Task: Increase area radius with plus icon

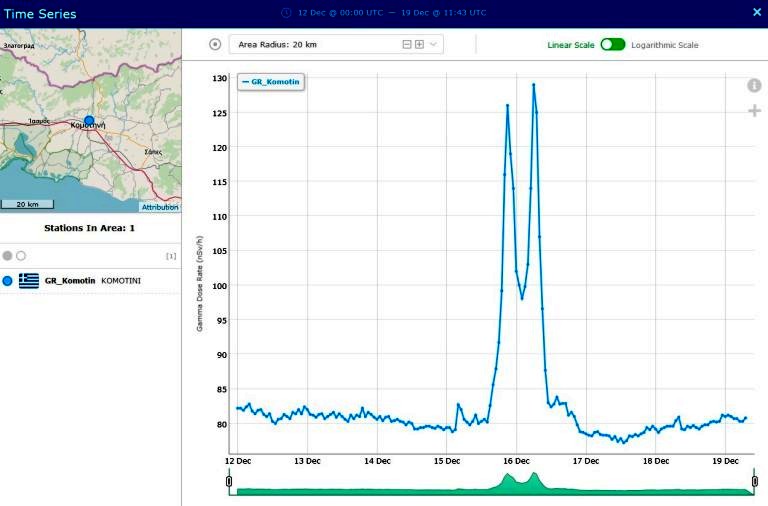Action: [419, 44]
